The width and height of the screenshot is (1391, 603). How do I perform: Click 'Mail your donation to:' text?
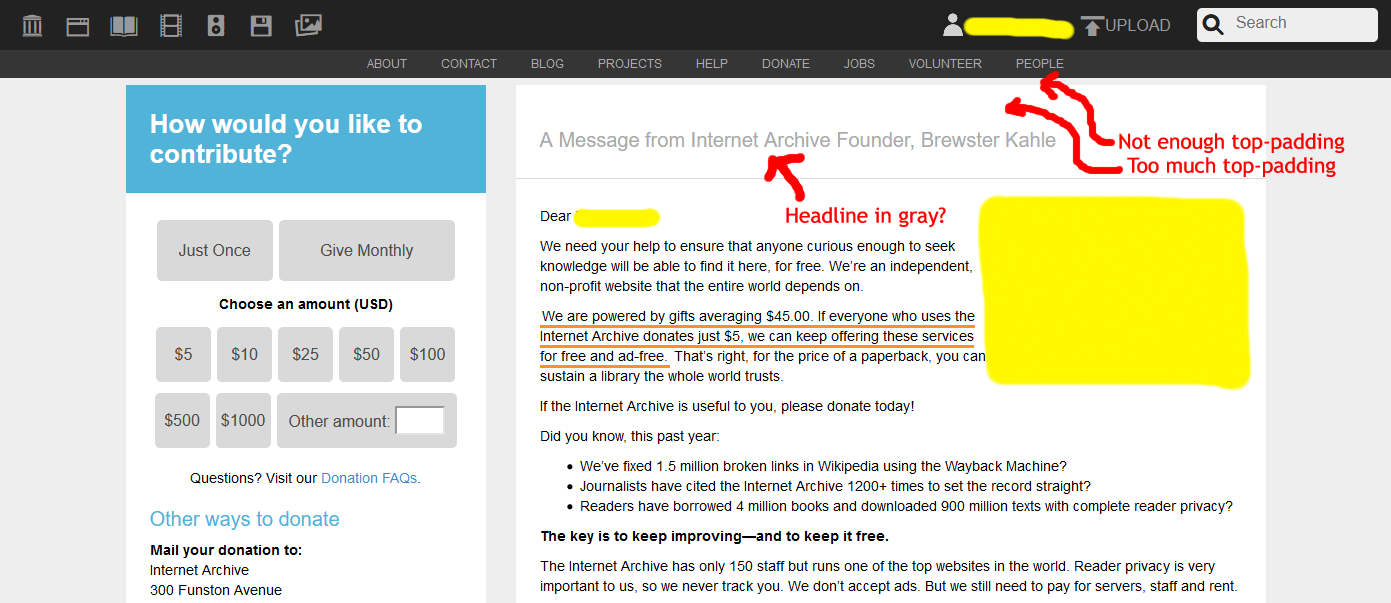click(226, 550)
